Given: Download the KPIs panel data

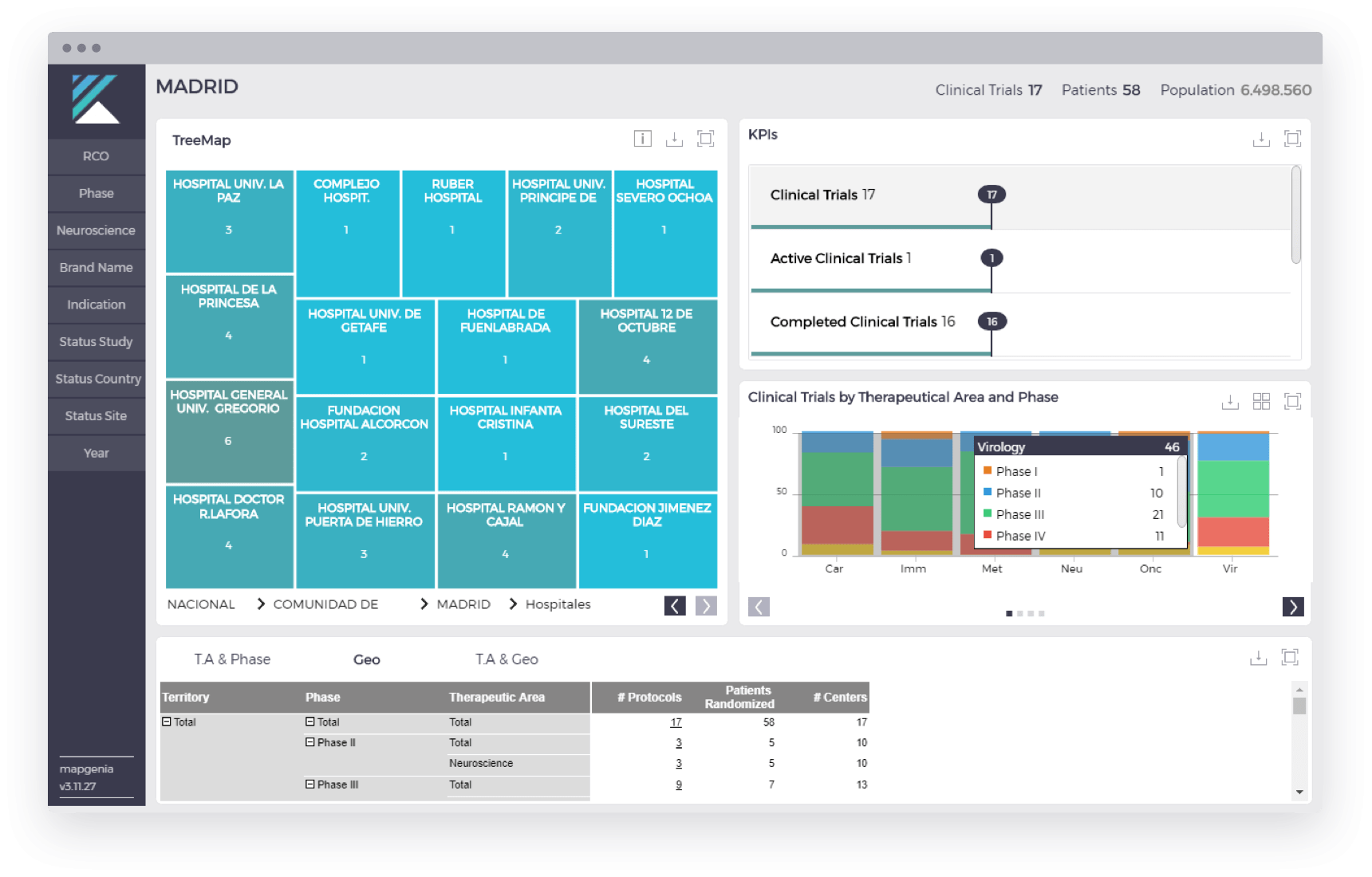Looking at the screenshot, I should tap(1260, 140).
